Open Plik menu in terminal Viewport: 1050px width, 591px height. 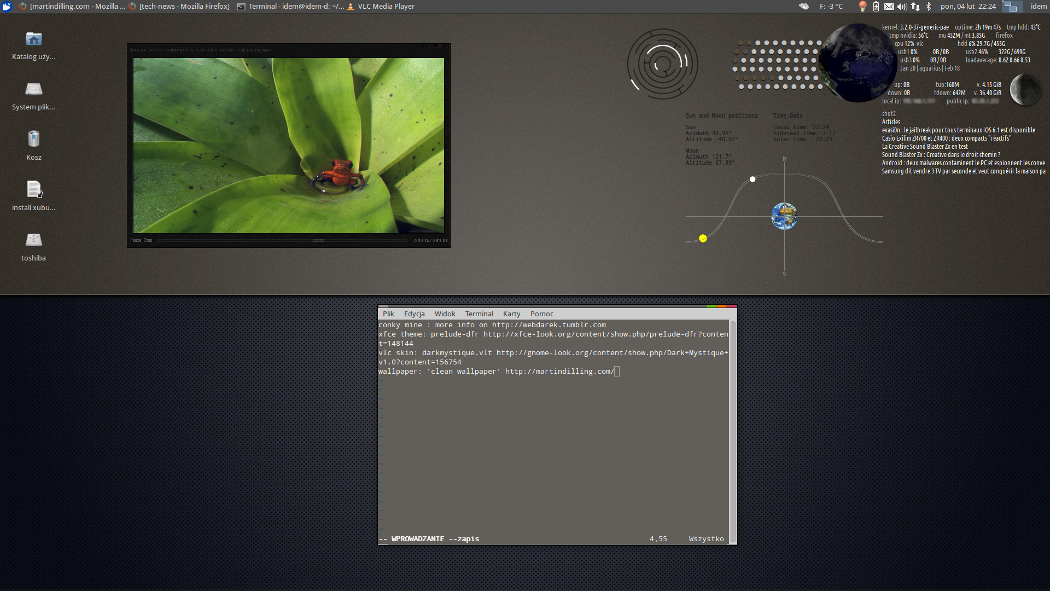388,313
